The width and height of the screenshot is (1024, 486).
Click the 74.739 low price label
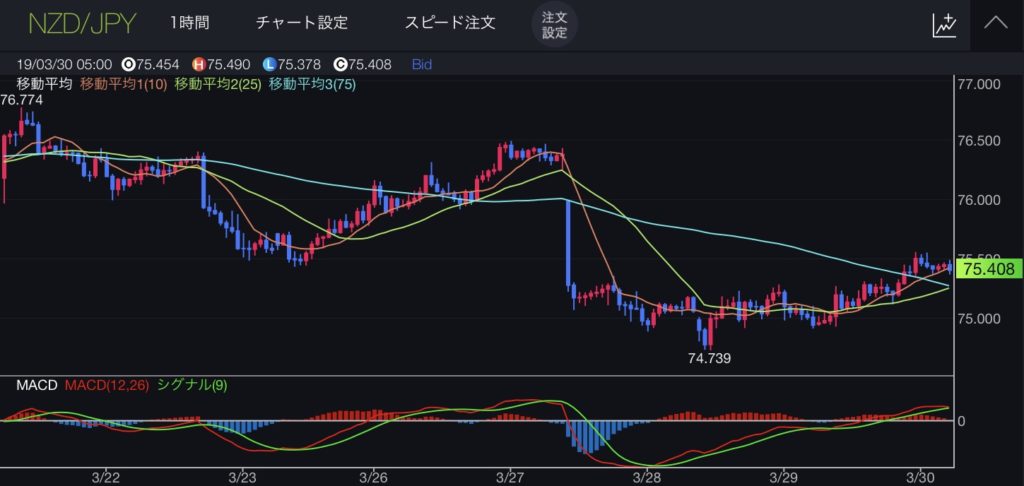pyautogui.click(x=709, y=357)
